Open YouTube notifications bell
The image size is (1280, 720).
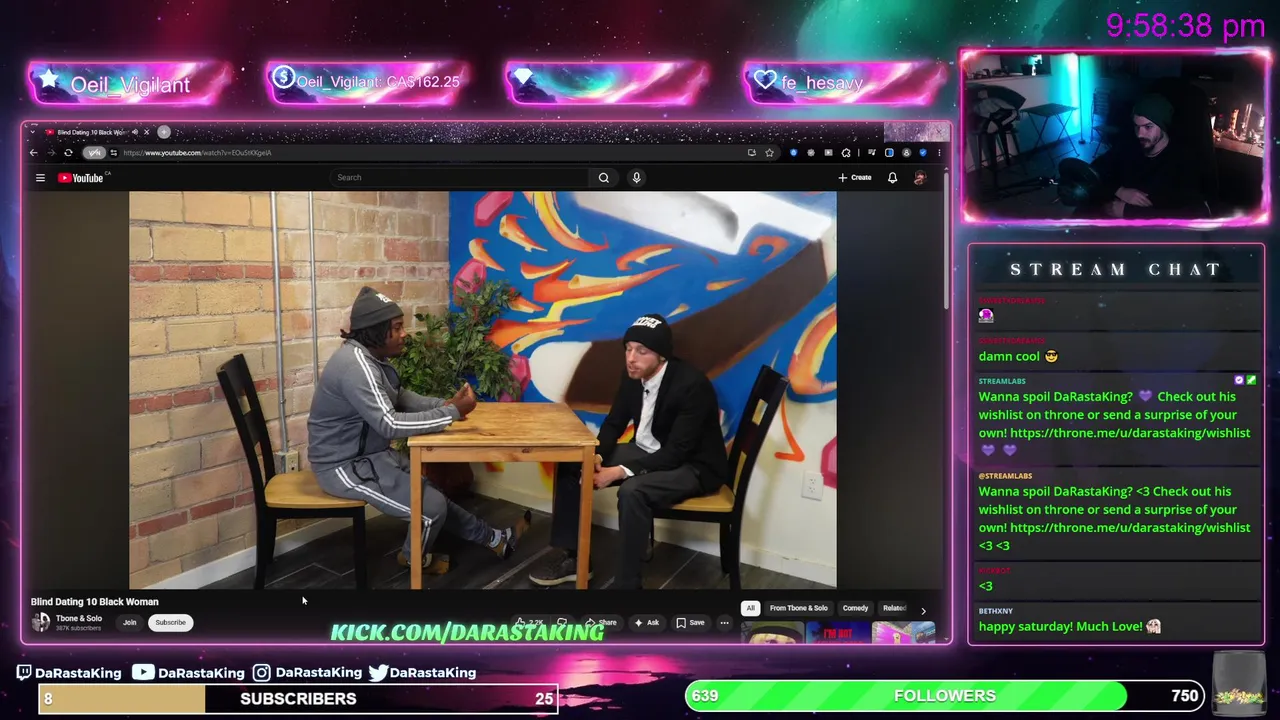[892, 178]
